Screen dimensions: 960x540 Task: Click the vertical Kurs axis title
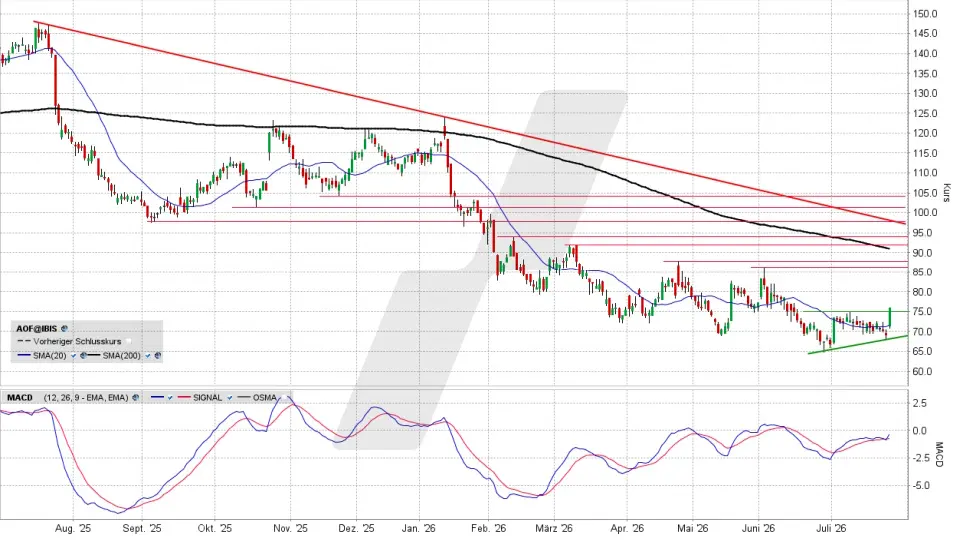point(947,193)
